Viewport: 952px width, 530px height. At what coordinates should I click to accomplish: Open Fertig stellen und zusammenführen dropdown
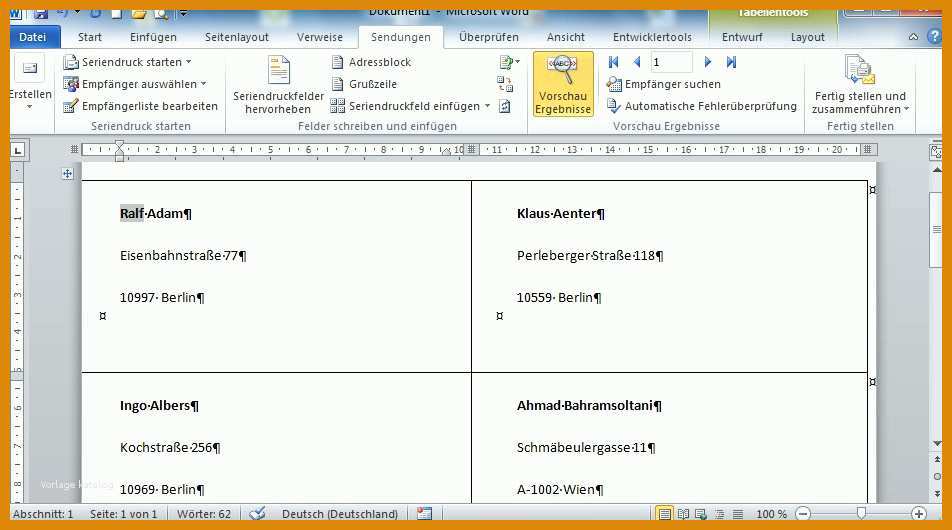click(x=860, y=85)
